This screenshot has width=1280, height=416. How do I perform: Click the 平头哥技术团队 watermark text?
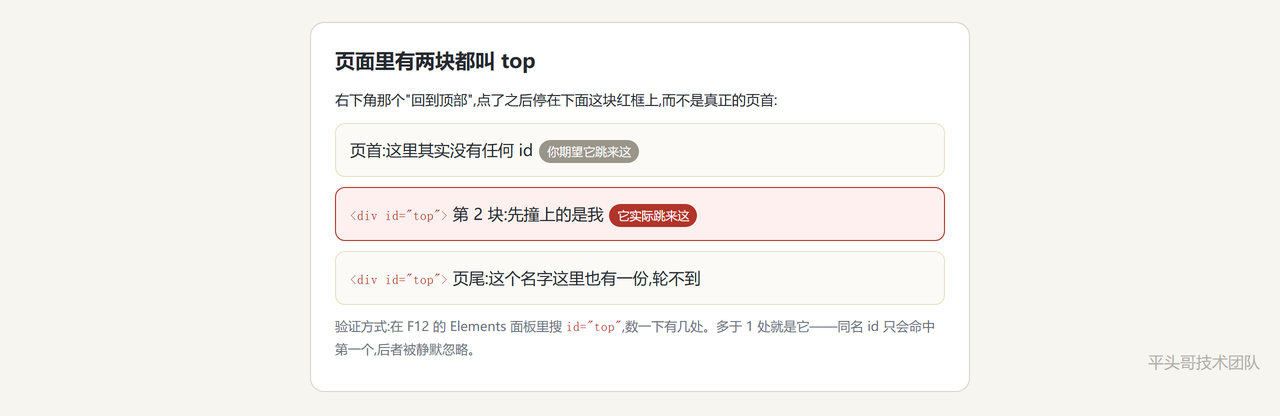[x=1203, y=363]
